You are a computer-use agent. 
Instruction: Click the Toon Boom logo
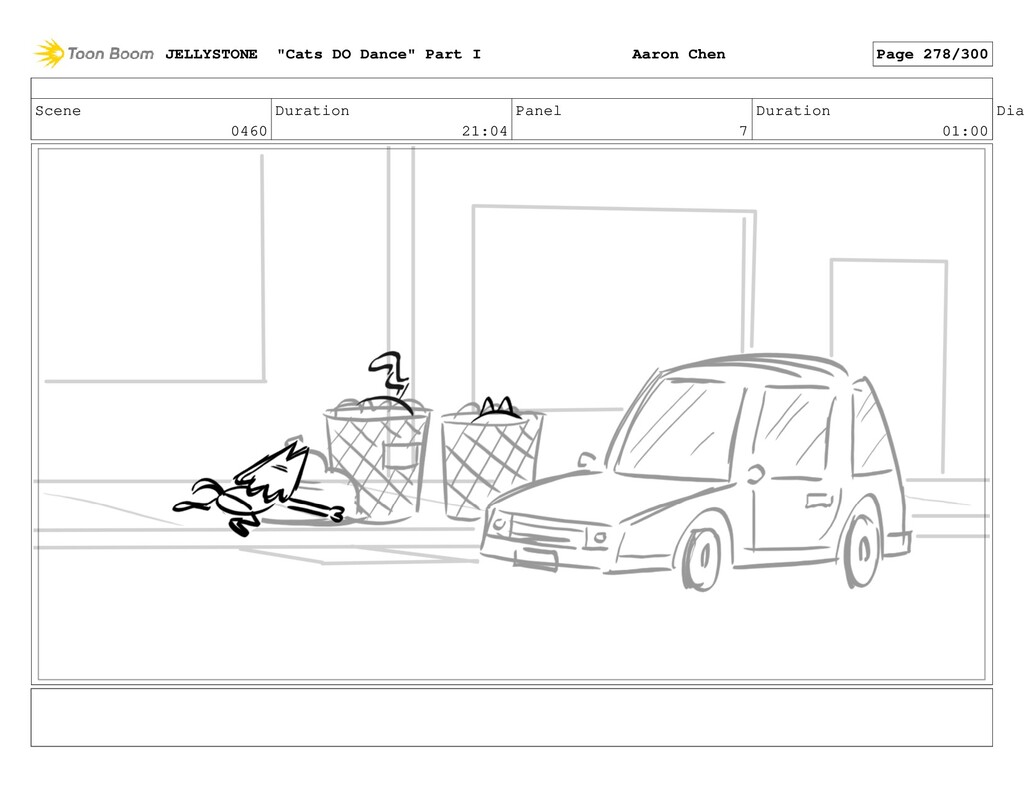94,54
